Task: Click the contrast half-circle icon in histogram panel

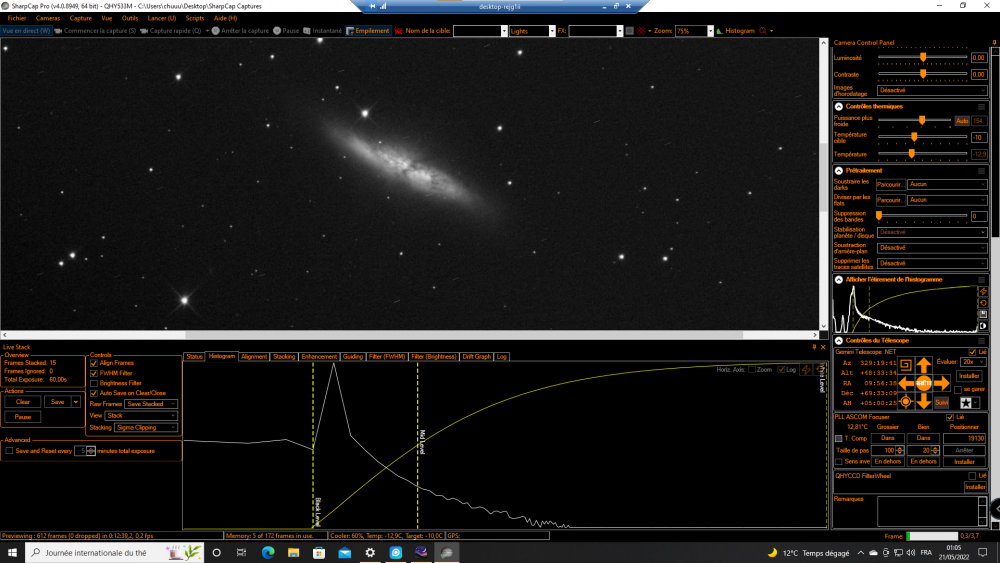Action: point(983,326)
